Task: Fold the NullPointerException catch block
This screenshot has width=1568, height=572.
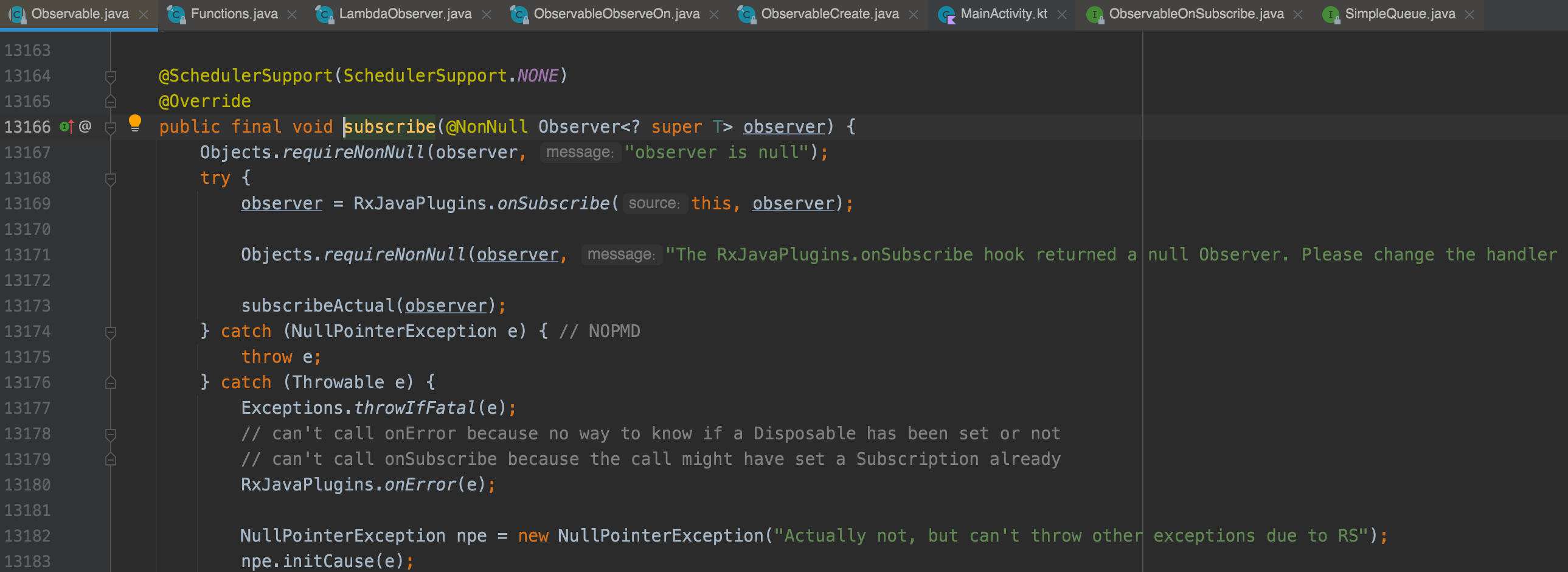Action: coord(111,332)
